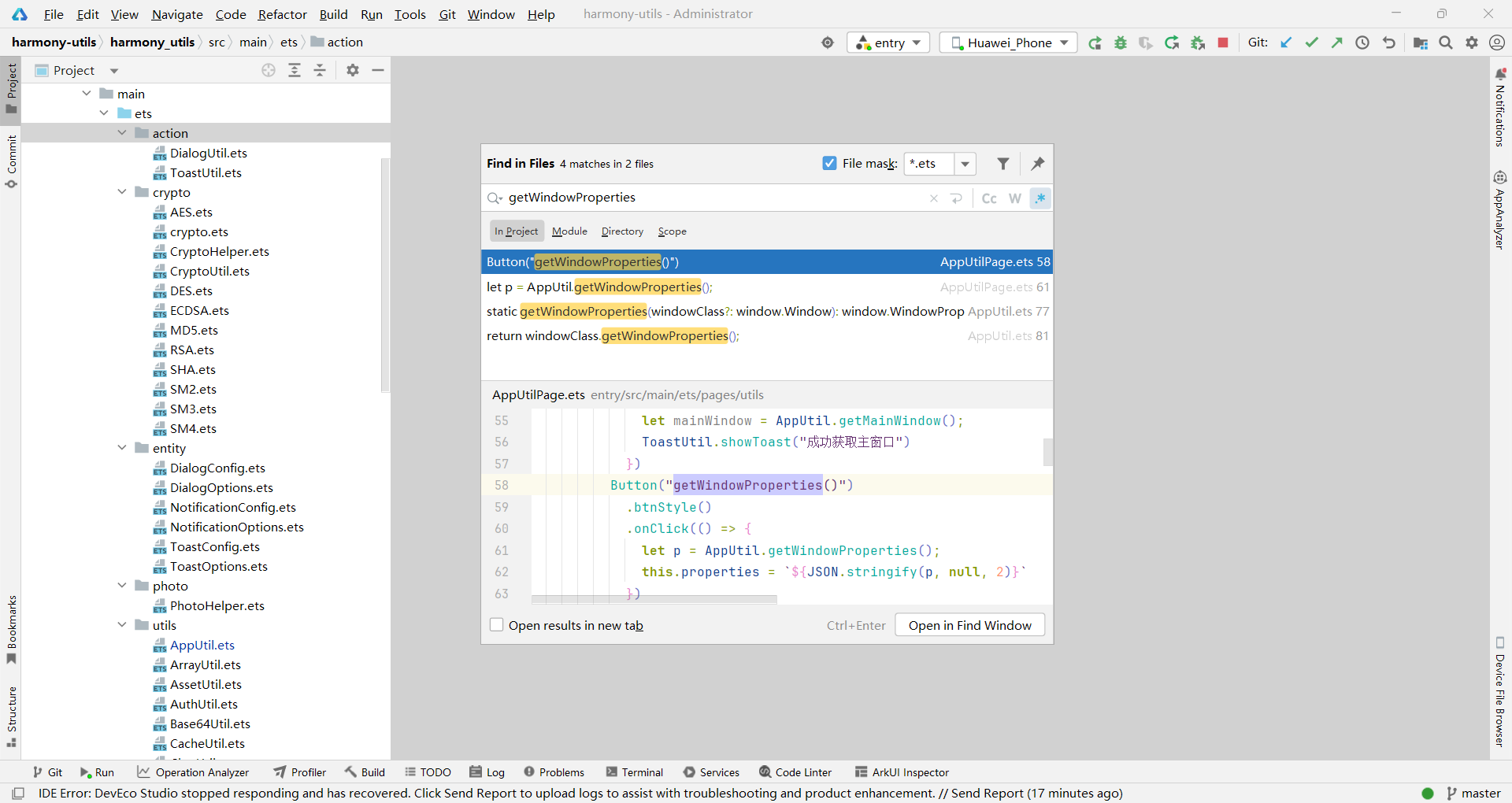Open the Filter search results icon

1002,164
